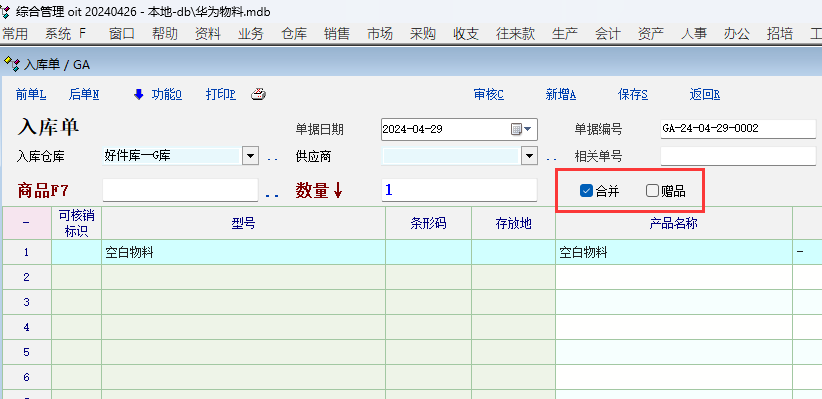Click 保存S to save the document
The width and height of the screenshot is (822, 399).
coord(633,94)
